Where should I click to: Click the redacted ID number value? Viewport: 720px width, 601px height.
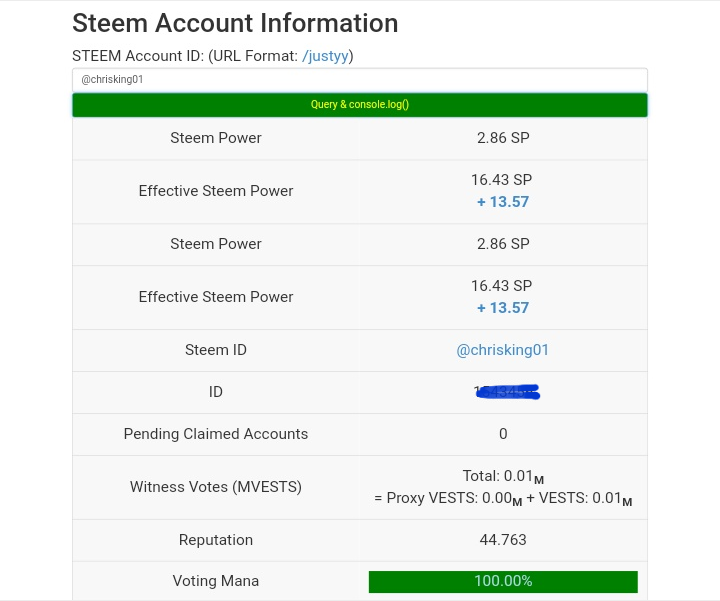pos(506,392)
